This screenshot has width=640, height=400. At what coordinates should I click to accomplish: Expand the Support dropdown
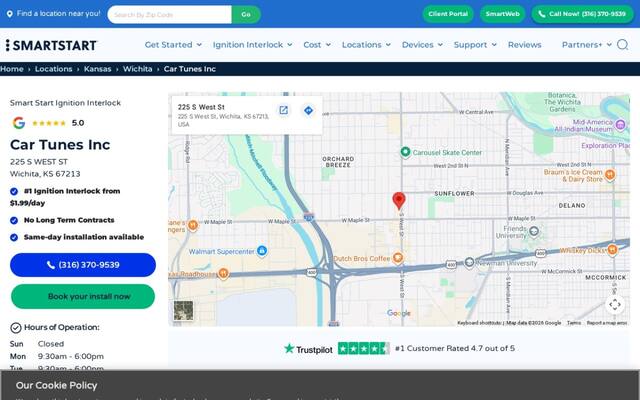click(475, 45)
